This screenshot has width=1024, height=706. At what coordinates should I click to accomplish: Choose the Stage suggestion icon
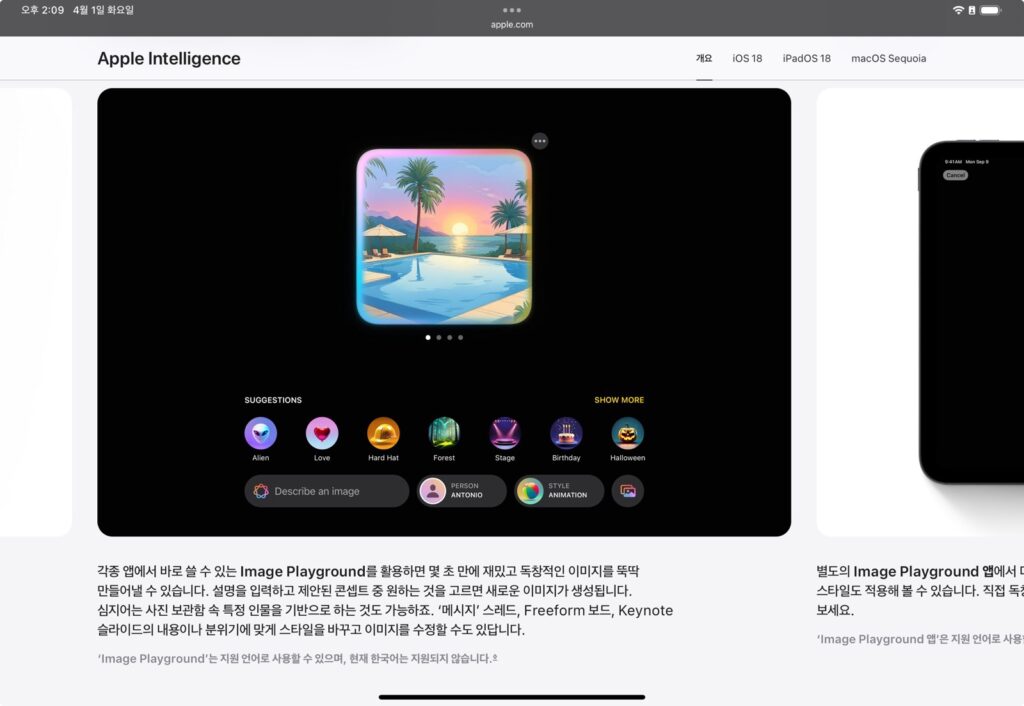pyautogui.click(x=505, y=433)
